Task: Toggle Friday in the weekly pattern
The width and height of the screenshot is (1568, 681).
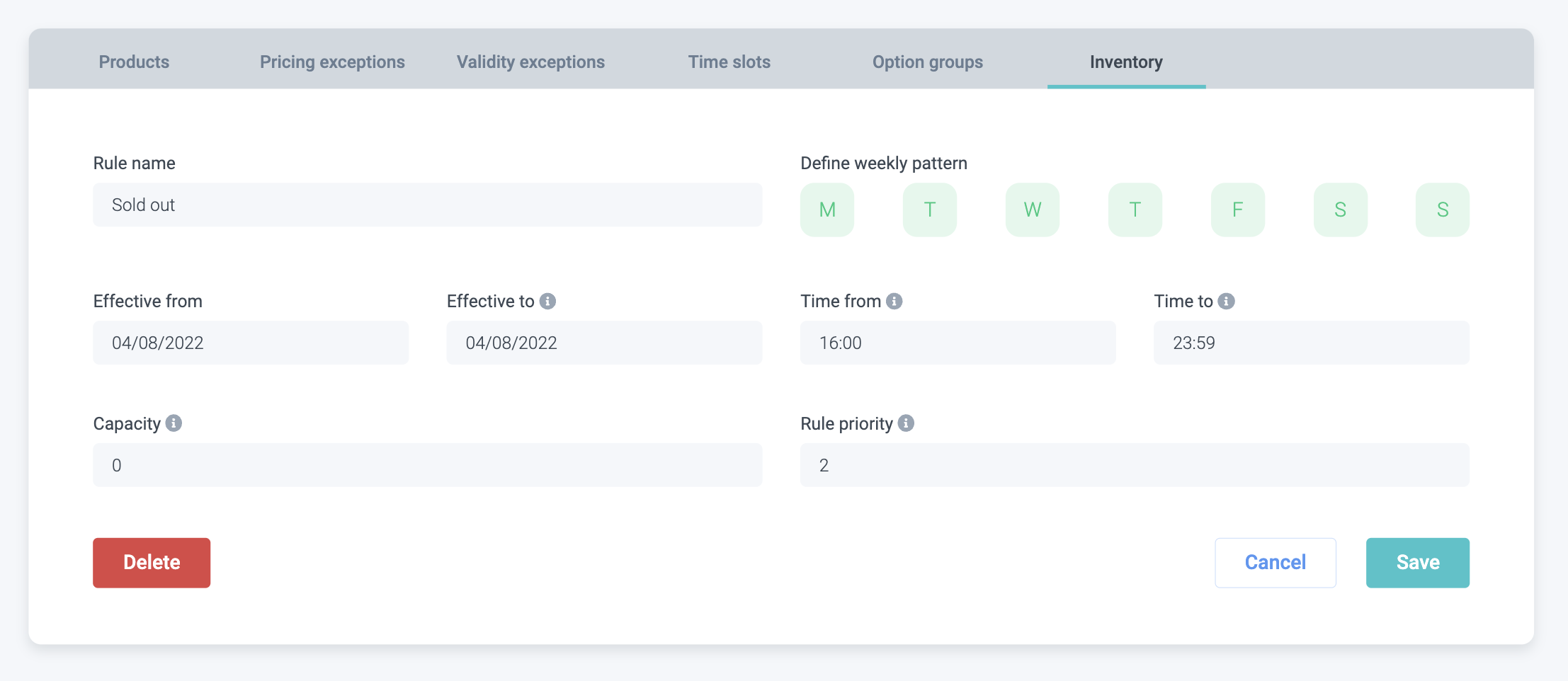Action: [1237, 210]
